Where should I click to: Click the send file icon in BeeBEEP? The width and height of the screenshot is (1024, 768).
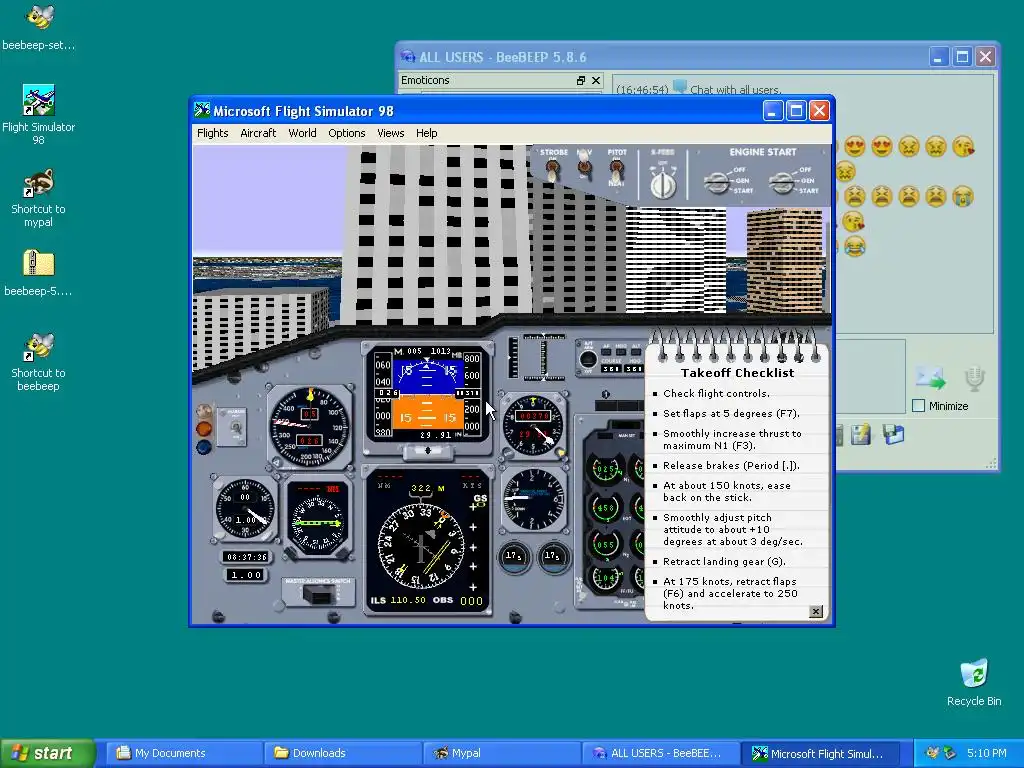click(930, 378)
